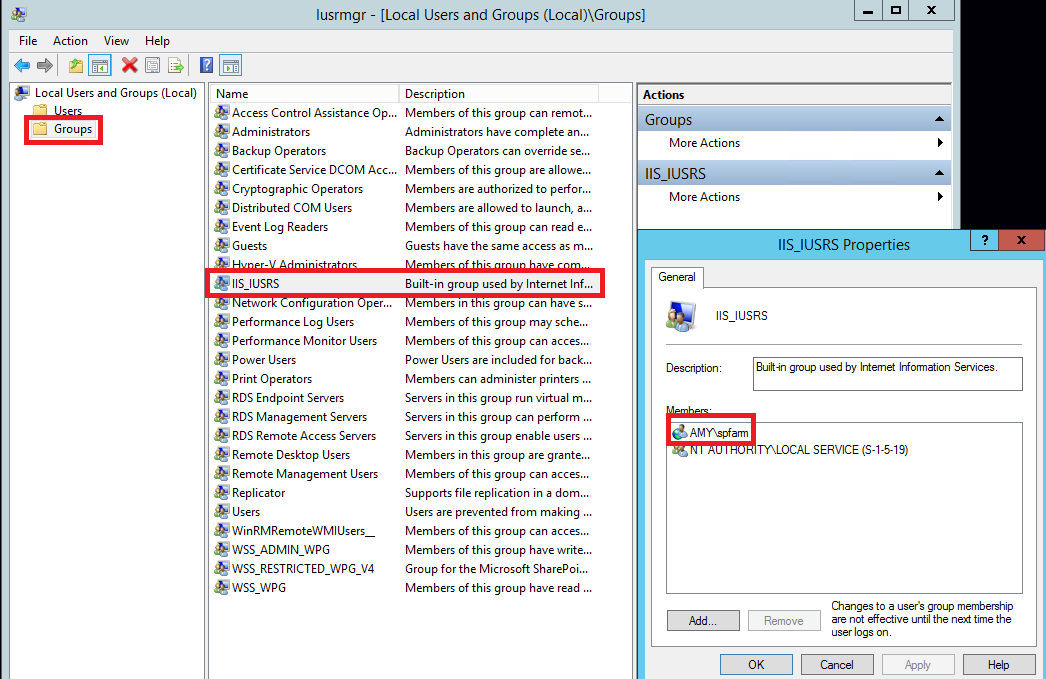1046x679 pixels.
Task: Click the blue Help toolbar icon
Action: tap(207, 65)
